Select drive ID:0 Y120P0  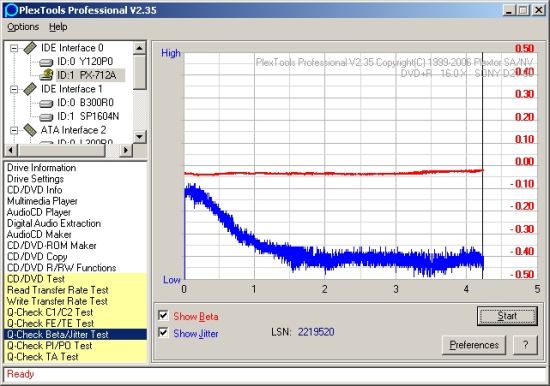(85, 61)
